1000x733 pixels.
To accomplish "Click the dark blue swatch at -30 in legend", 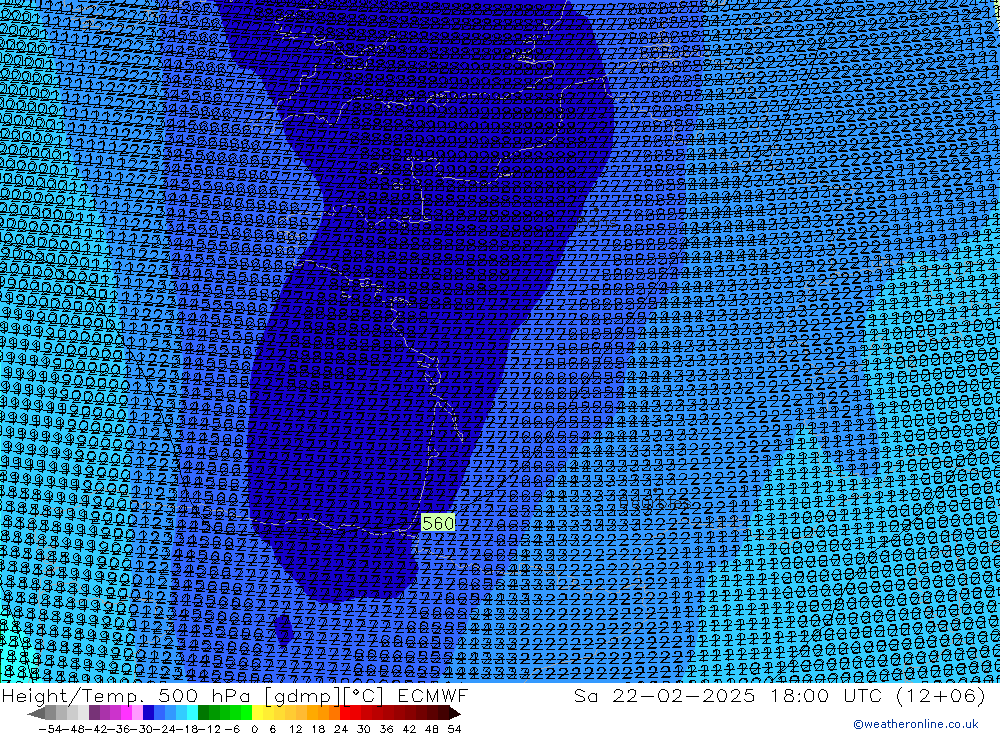I will click(148, 713).
